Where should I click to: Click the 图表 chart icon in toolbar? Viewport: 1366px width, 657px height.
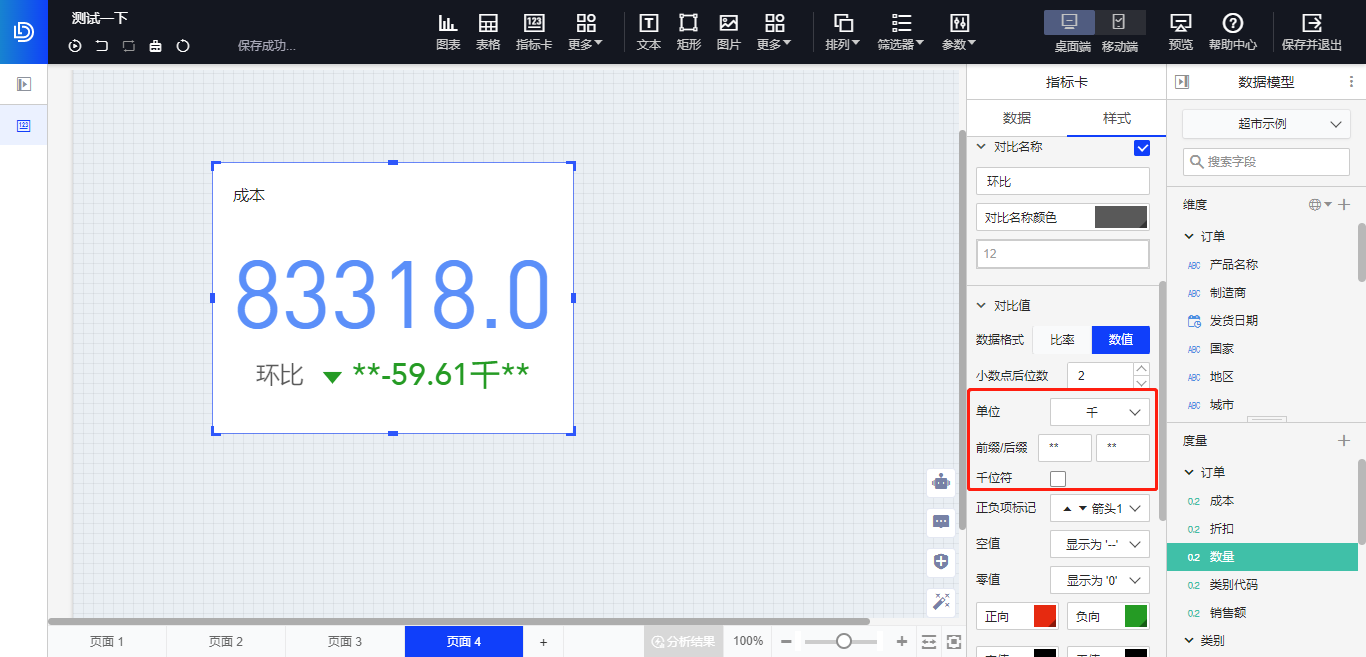(x=448, y=31)
